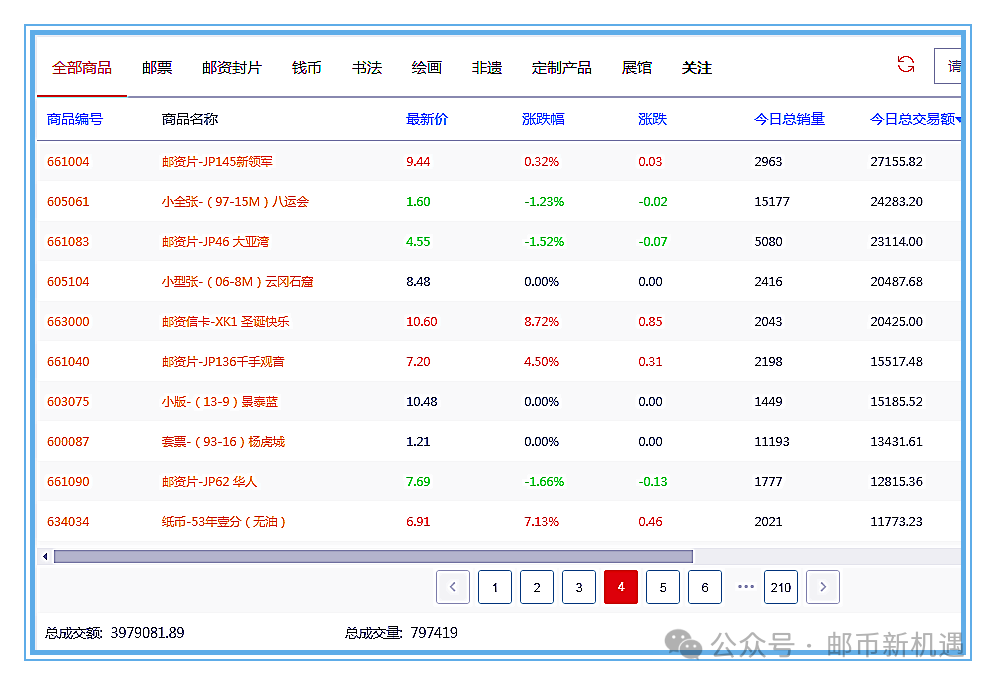
Task: Click the horizontal scrollbar thumb
Action: [372, 556]
